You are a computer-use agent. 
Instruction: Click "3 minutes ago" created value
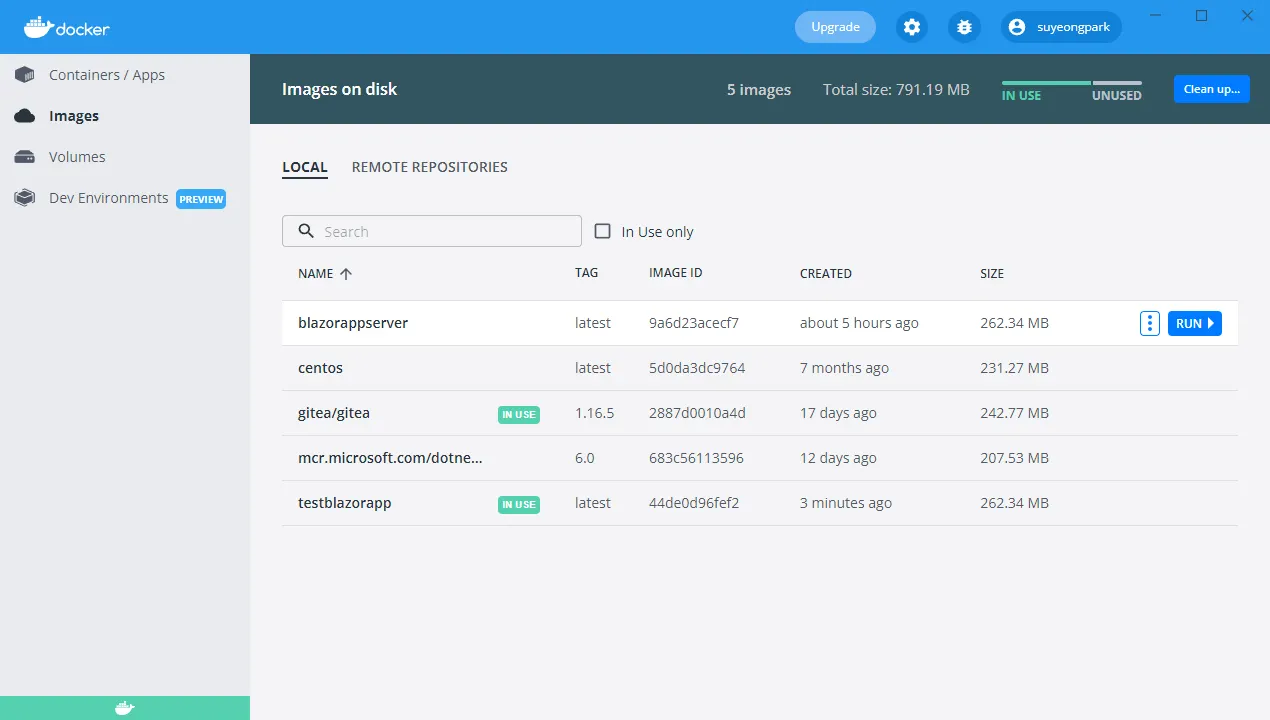[846, 503]
